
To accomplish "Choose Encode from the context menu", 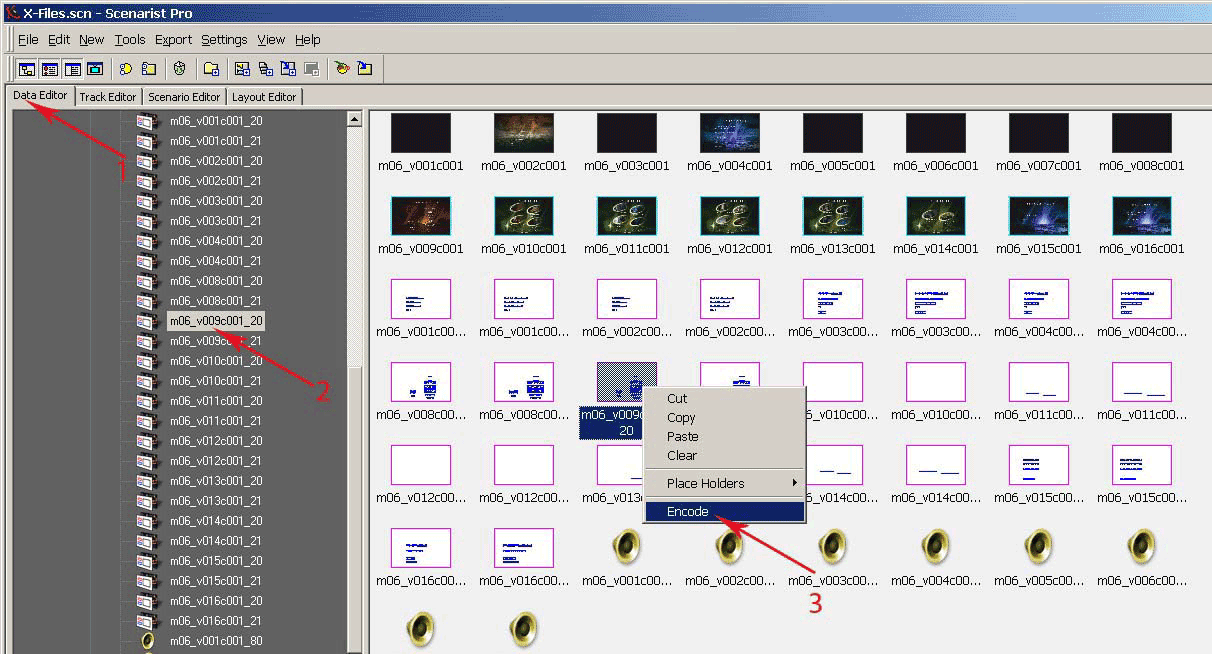I will (x=725, y=512).
